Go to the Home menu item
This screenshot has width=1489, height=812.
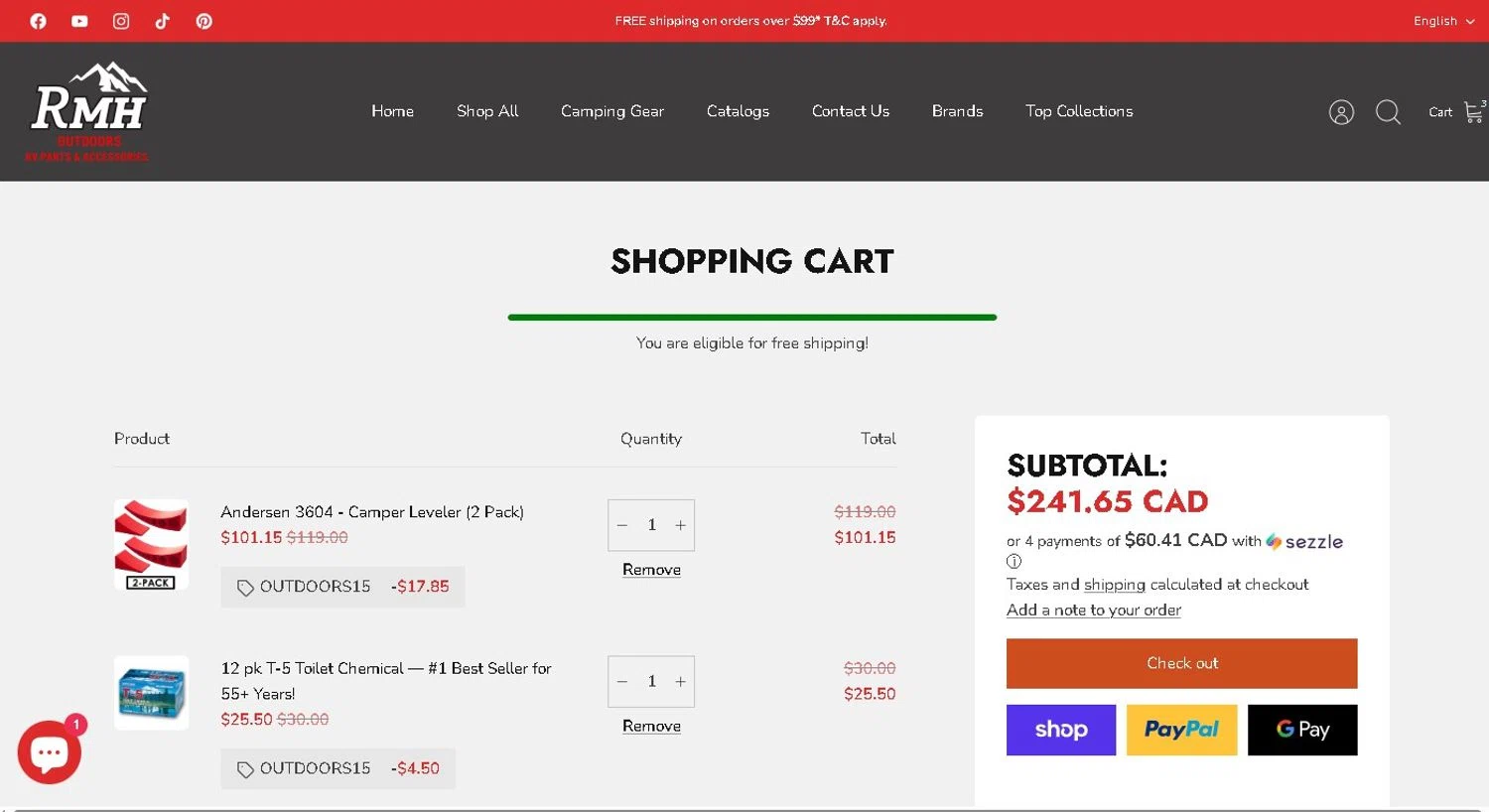pos(392,111)
